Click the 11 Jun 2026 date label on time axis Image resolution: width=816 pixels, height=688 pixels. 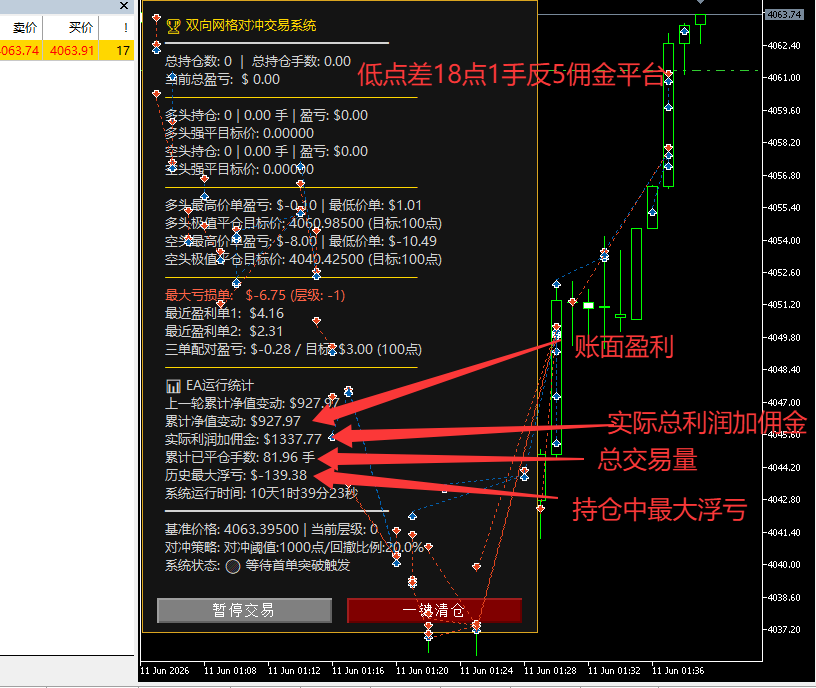point(165,671)
